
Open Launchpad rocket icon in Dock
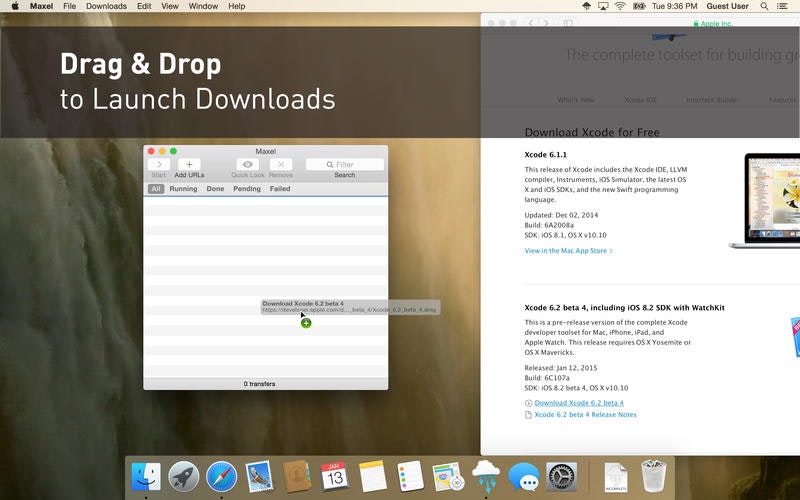pos(184,477)
